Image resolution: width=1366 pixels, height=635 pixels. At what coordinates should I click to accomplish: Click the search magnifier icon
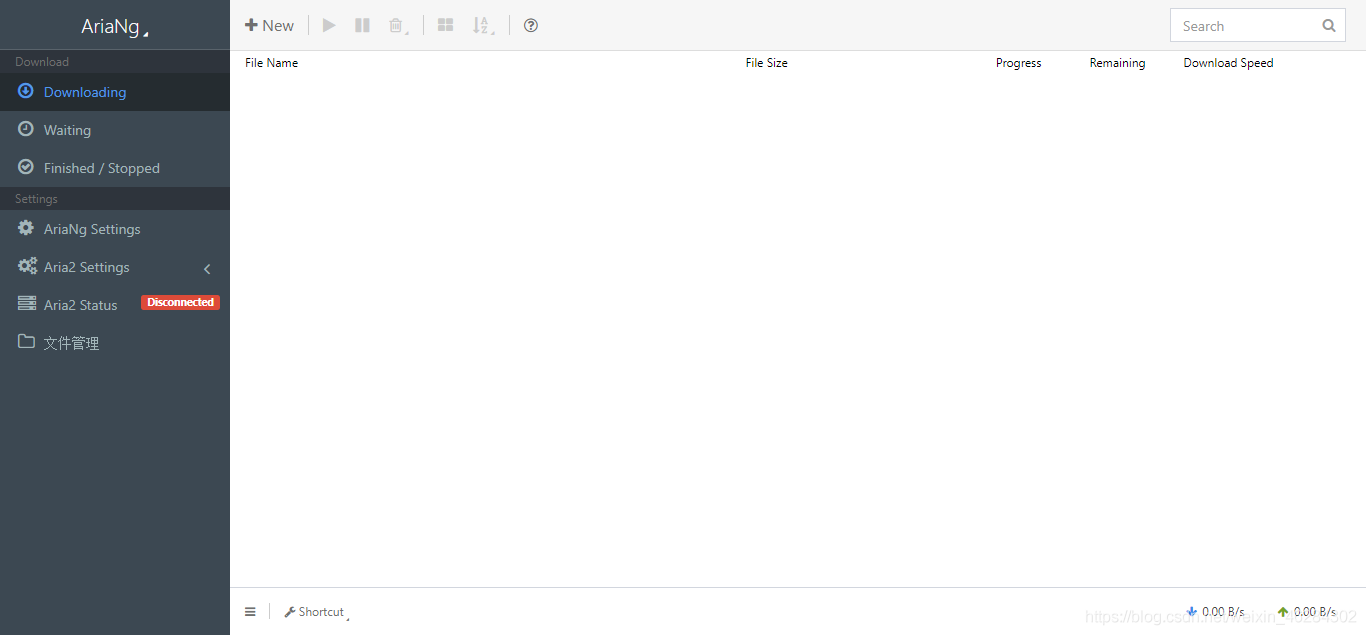tap(1328, 26)
